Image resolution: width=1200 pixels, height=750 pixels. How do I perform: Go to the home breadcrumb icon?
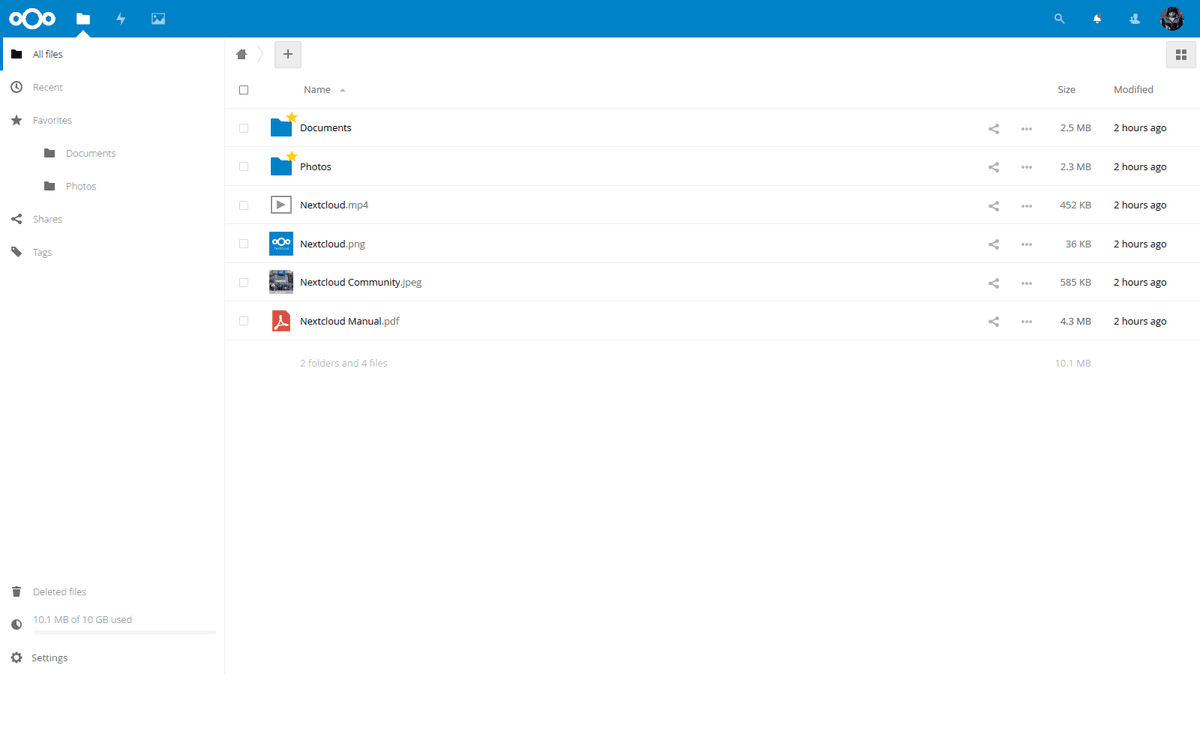pyautogui.click(x=241, y=54)
